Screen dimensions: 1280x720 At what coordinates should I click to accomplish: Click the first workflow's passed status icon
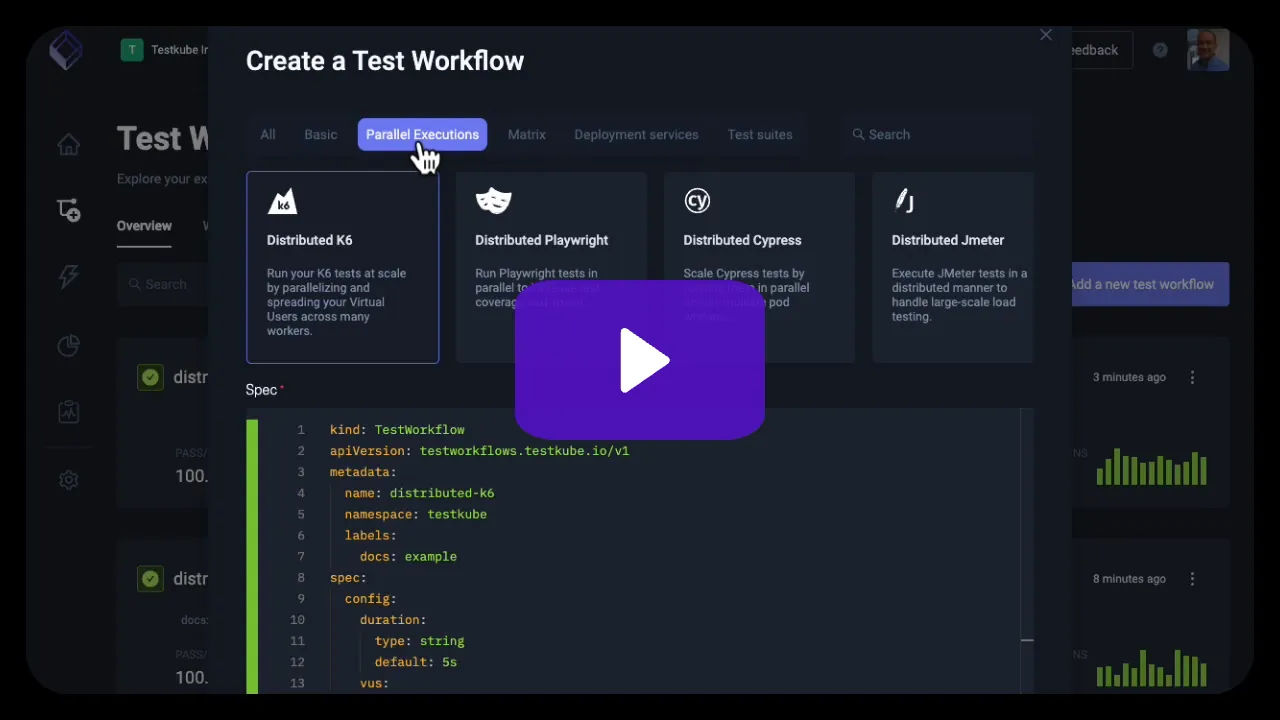(150, 377)
